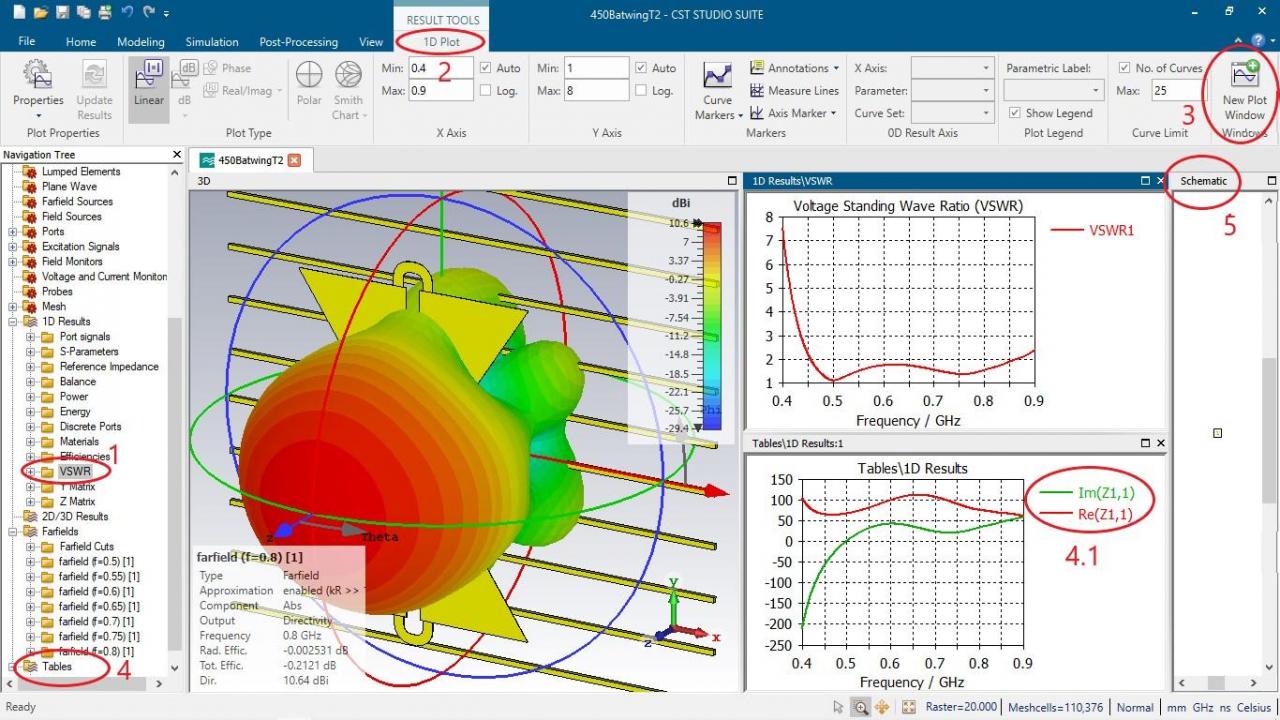The height and width of the screenshot is (720, 1280).
Task: Toggle the X Axis Auto checkbox
Action: point(486,68)
